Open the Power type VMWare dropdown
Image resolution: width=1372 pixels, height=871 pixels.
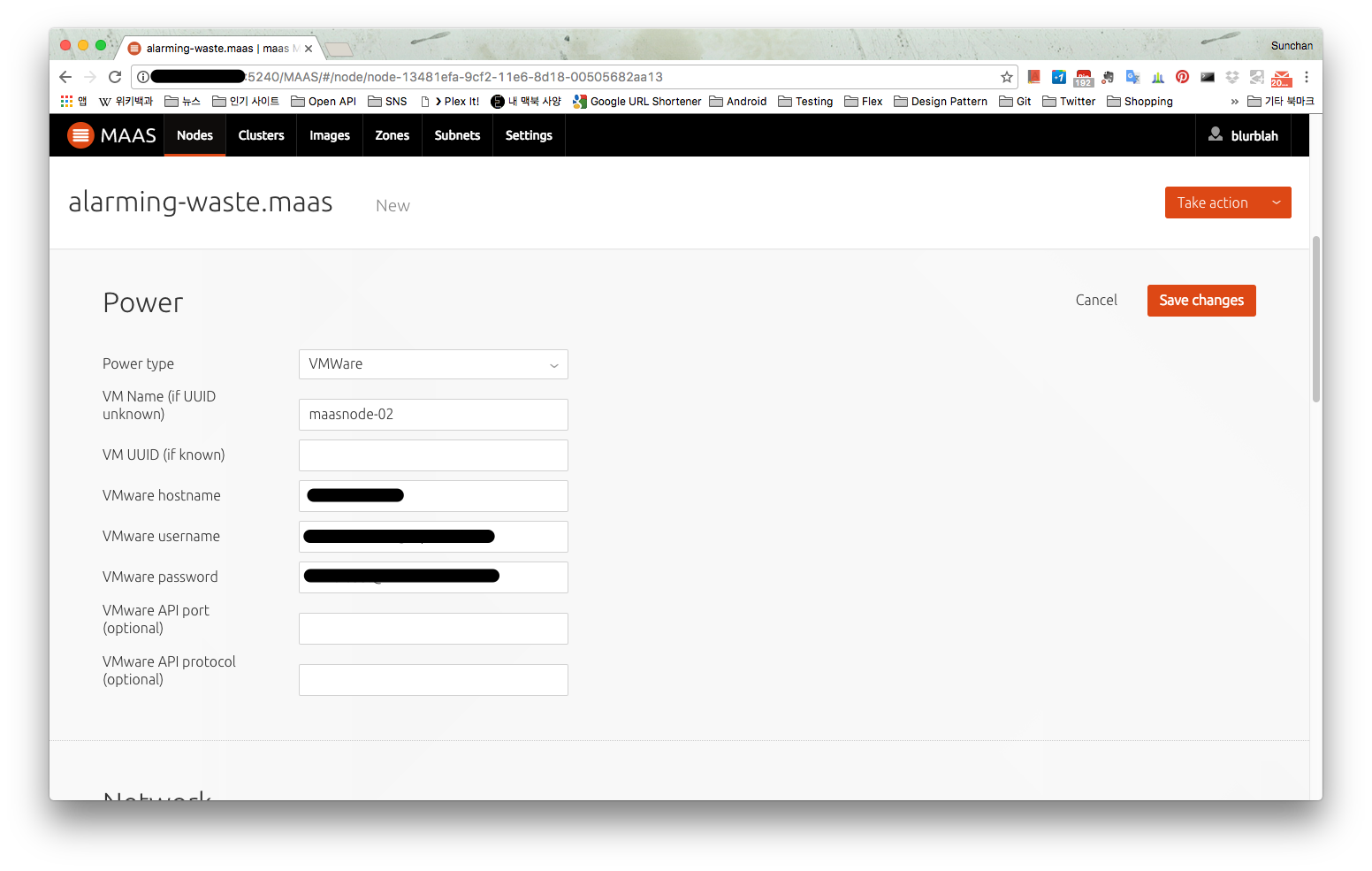point(433,364)
